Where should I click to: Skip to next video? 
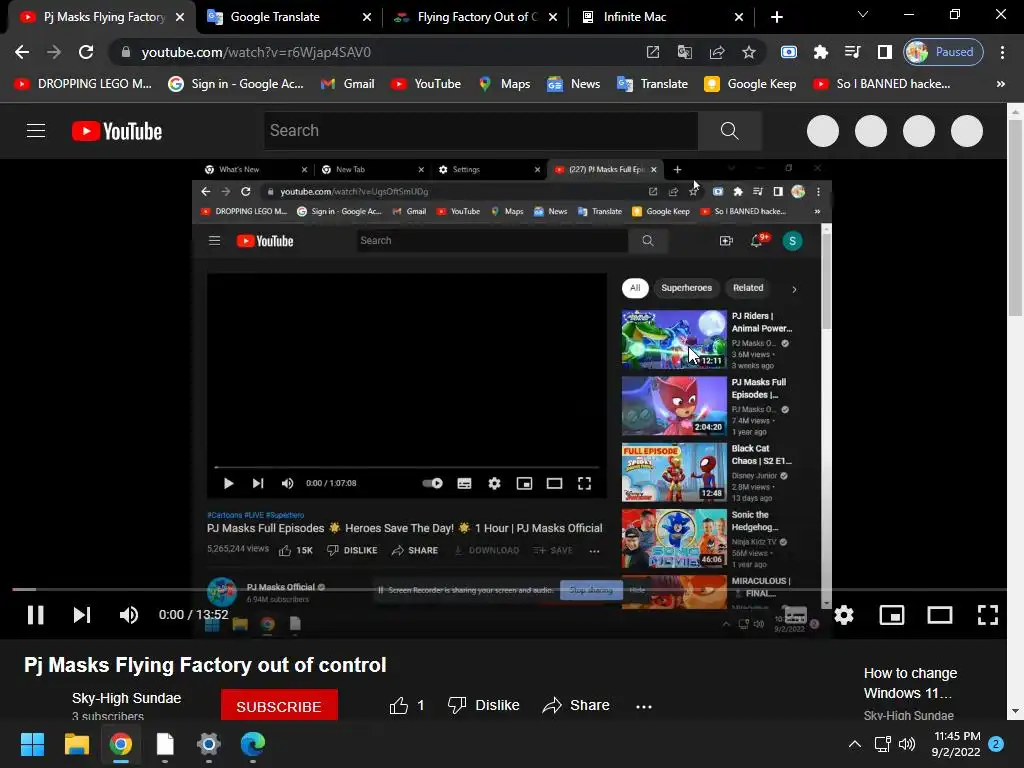pos(82,615)
